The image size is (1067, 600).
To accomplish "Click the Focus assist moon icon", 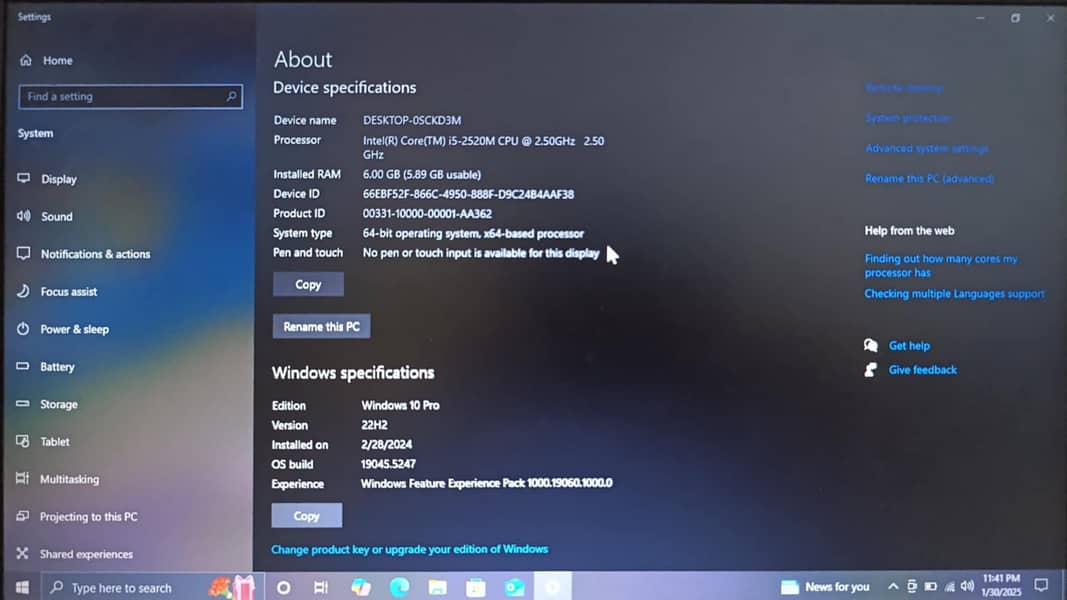I will [x=23, y=292].
